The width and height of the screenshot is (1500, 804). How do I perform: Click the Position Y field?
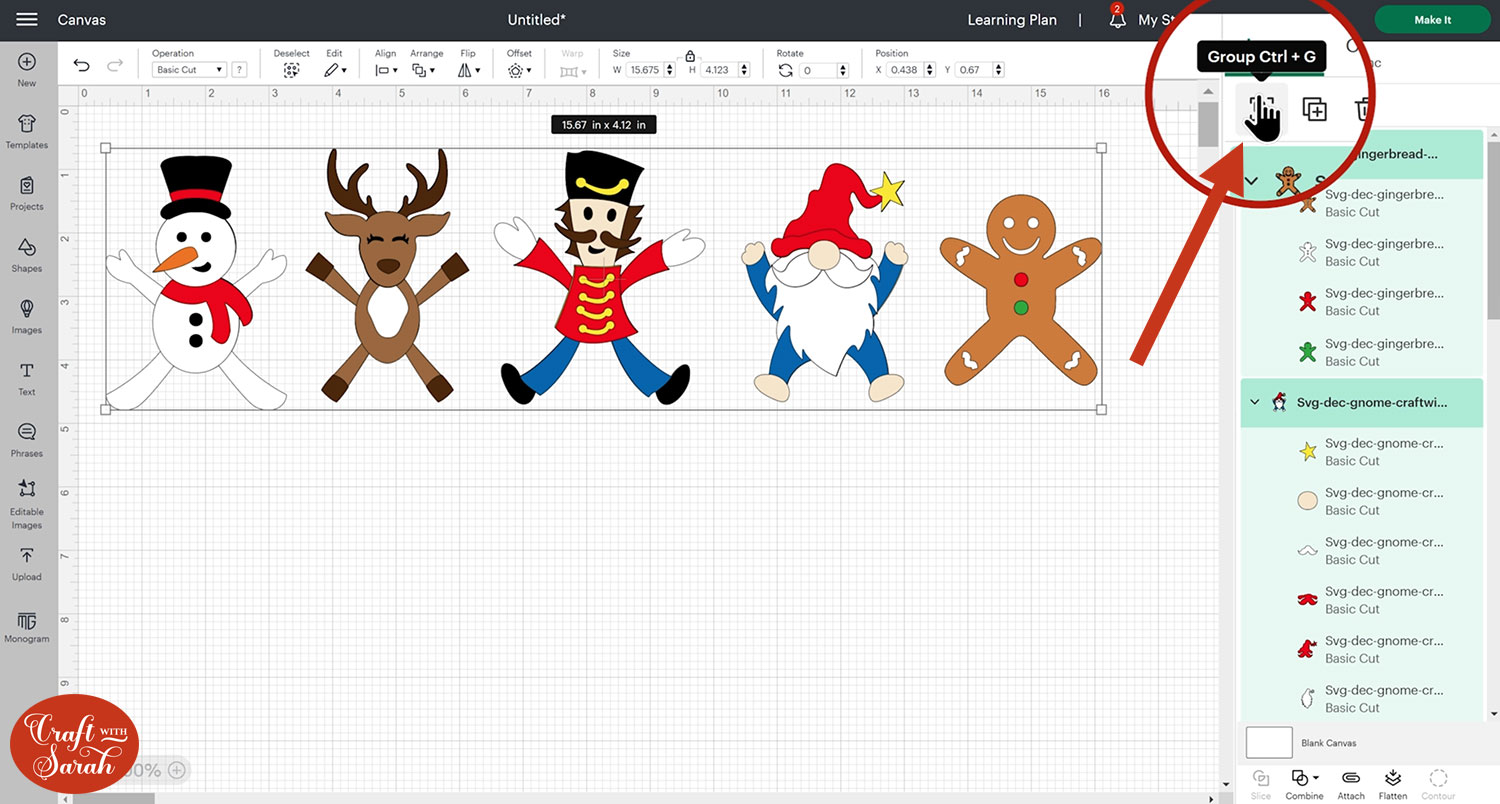pyautogui.click(x=975, y=70)
